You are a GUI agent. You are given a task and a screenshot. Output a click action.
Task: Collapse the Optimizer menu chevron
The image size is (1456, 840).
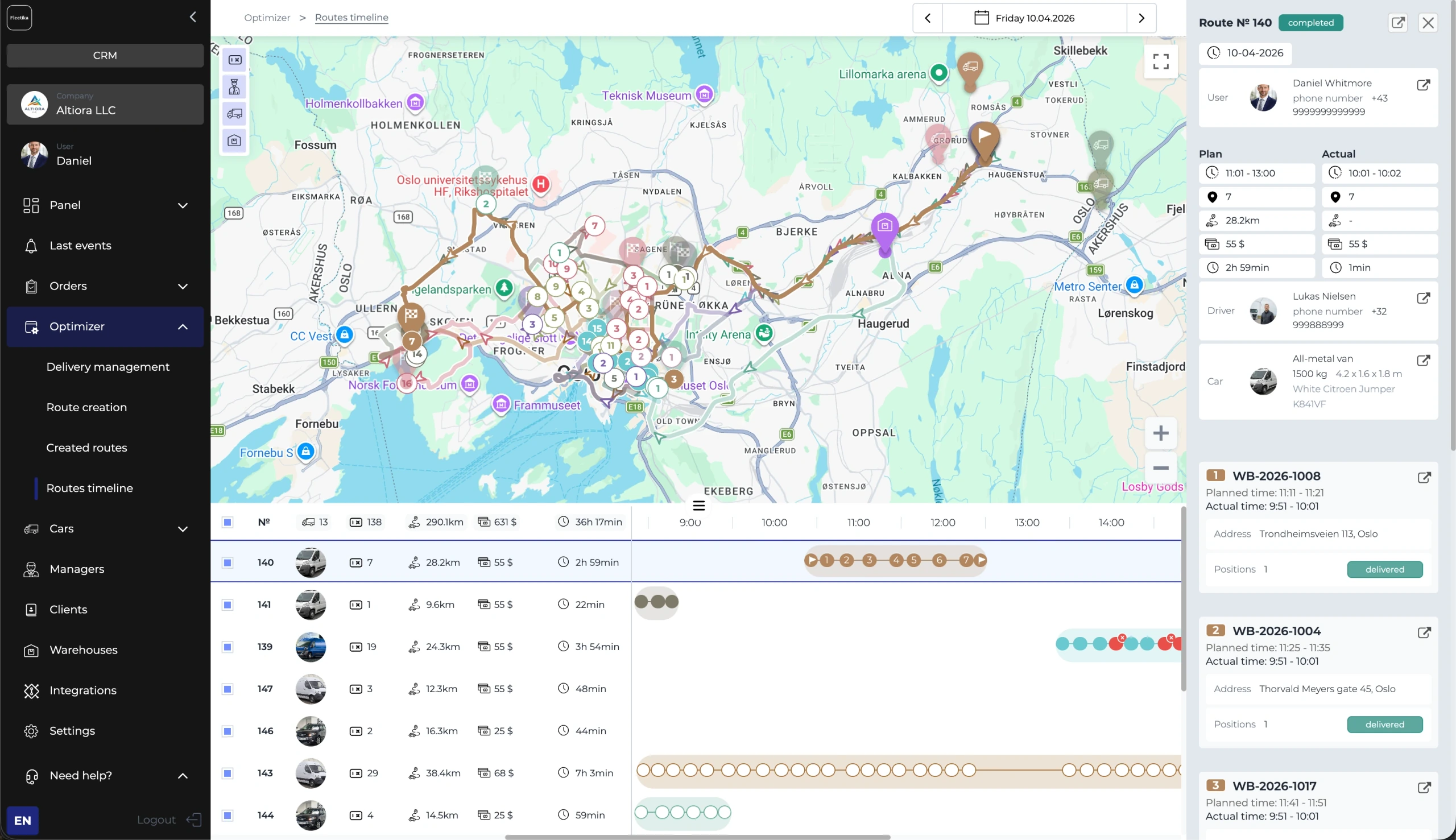click(183, 326)
